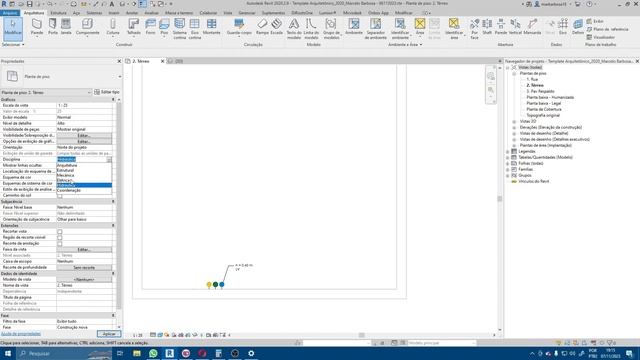The width and height of the screenshot is (640, 360).
Task: Select the Eixo cortina grid tool
Action: coord(195,28)
